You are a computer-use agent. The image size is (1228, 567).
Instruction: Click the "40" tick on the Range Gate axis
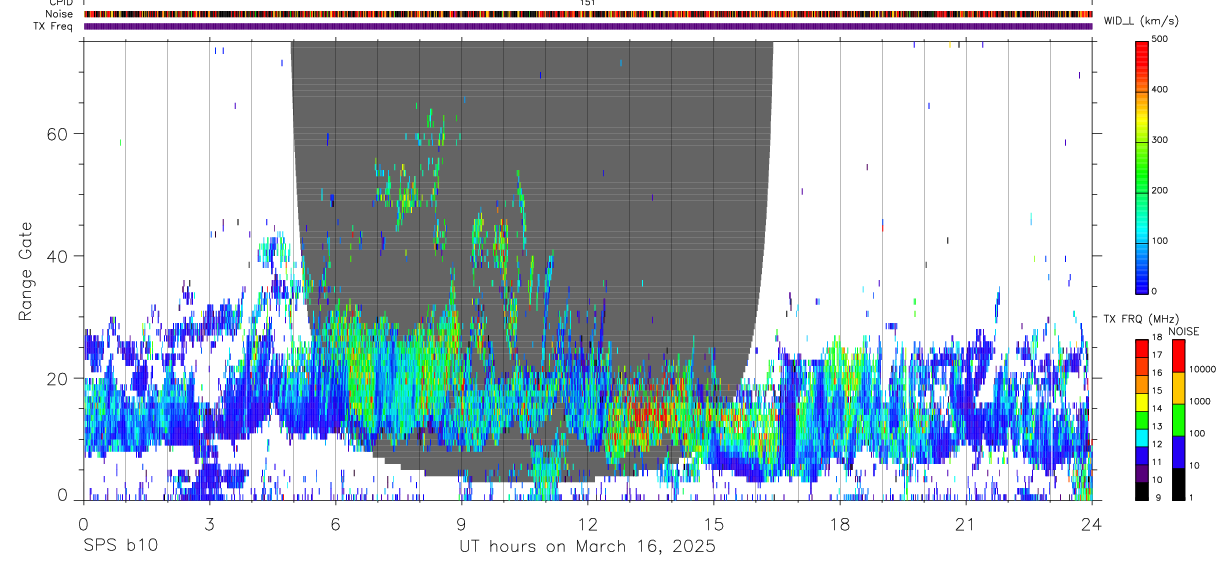(59, 256)
